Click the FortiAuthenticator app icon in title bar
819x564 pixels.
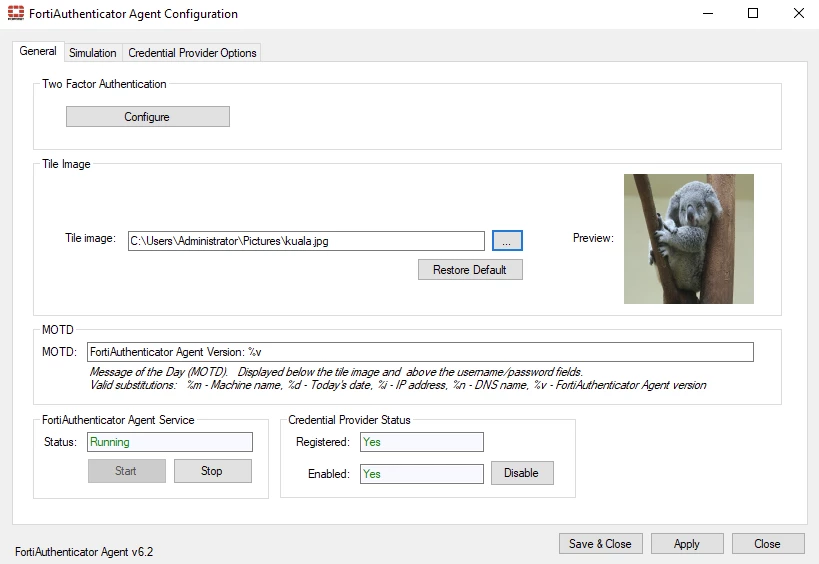coord(16,13)
